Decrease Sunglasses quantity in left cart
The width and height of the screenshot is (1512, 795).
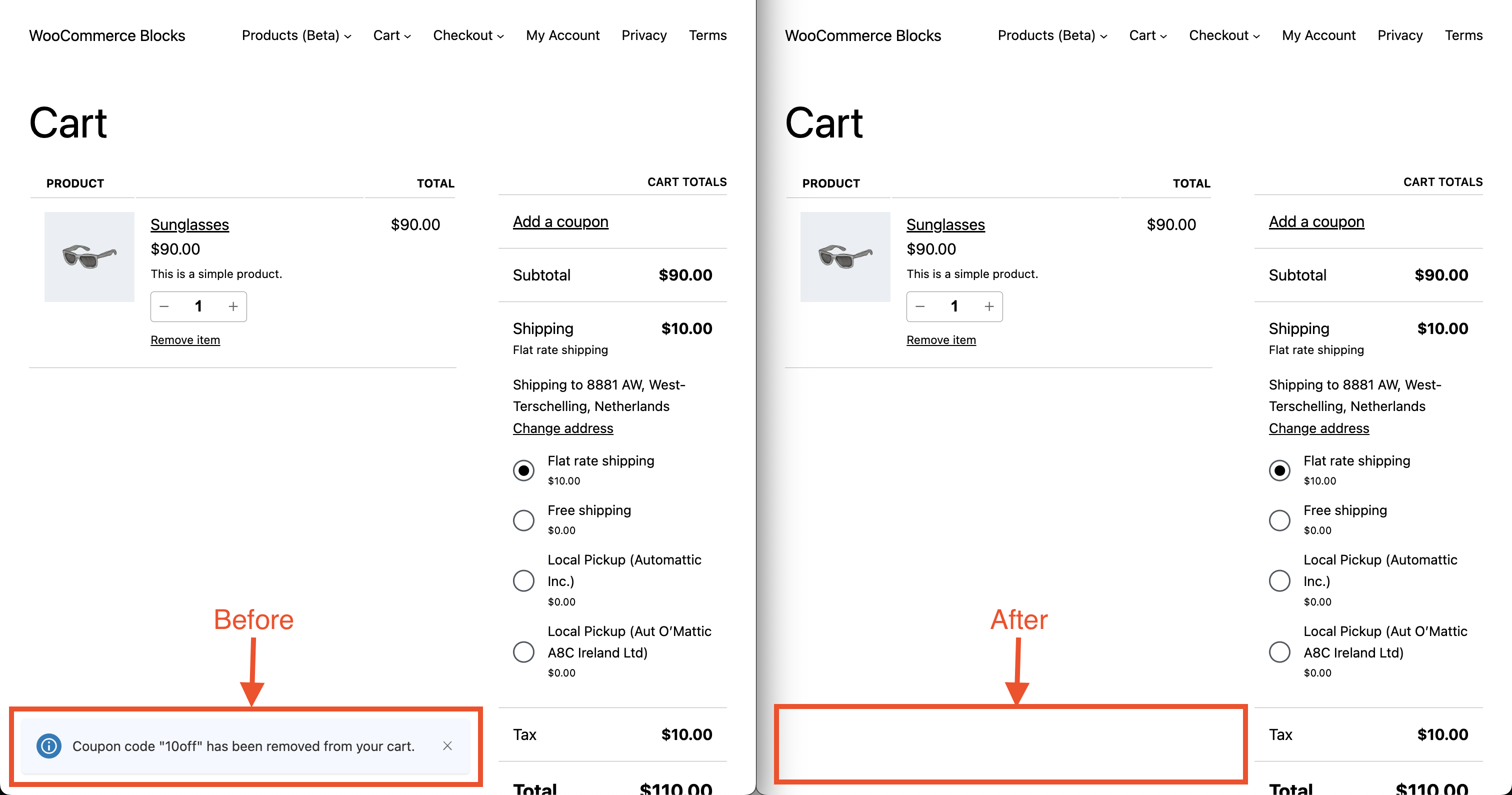(x=164, y=306)
